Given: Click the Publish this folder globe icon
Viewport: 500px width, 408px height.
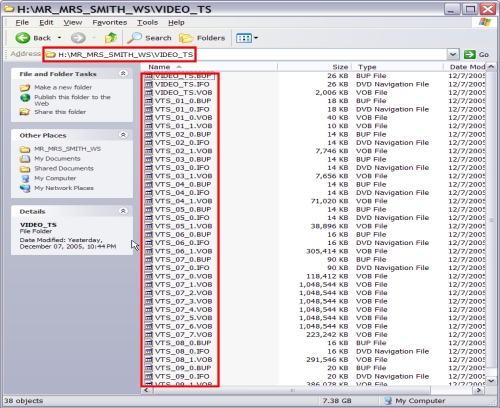Looking at the screenshot, I should [25, 98].
